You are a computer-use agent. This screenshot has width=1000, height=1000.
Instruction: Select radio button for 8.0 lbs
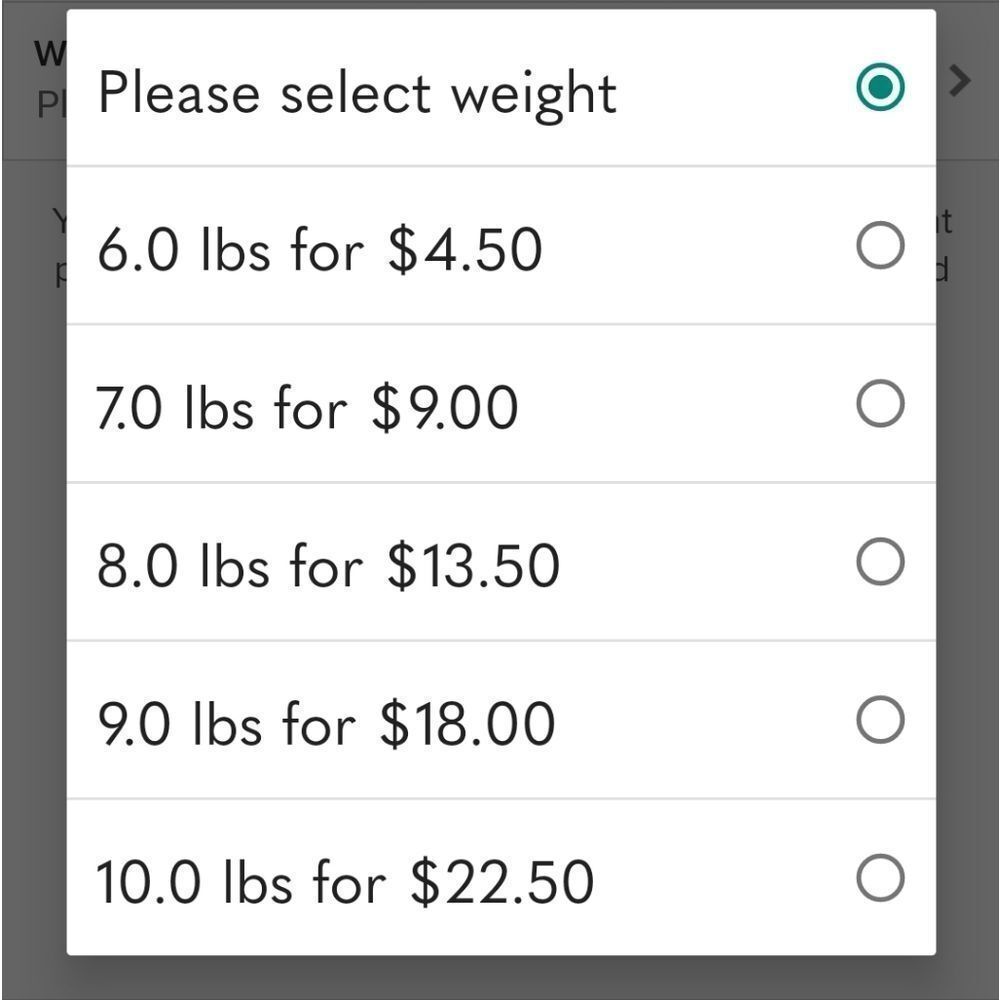tap(880, 561)
